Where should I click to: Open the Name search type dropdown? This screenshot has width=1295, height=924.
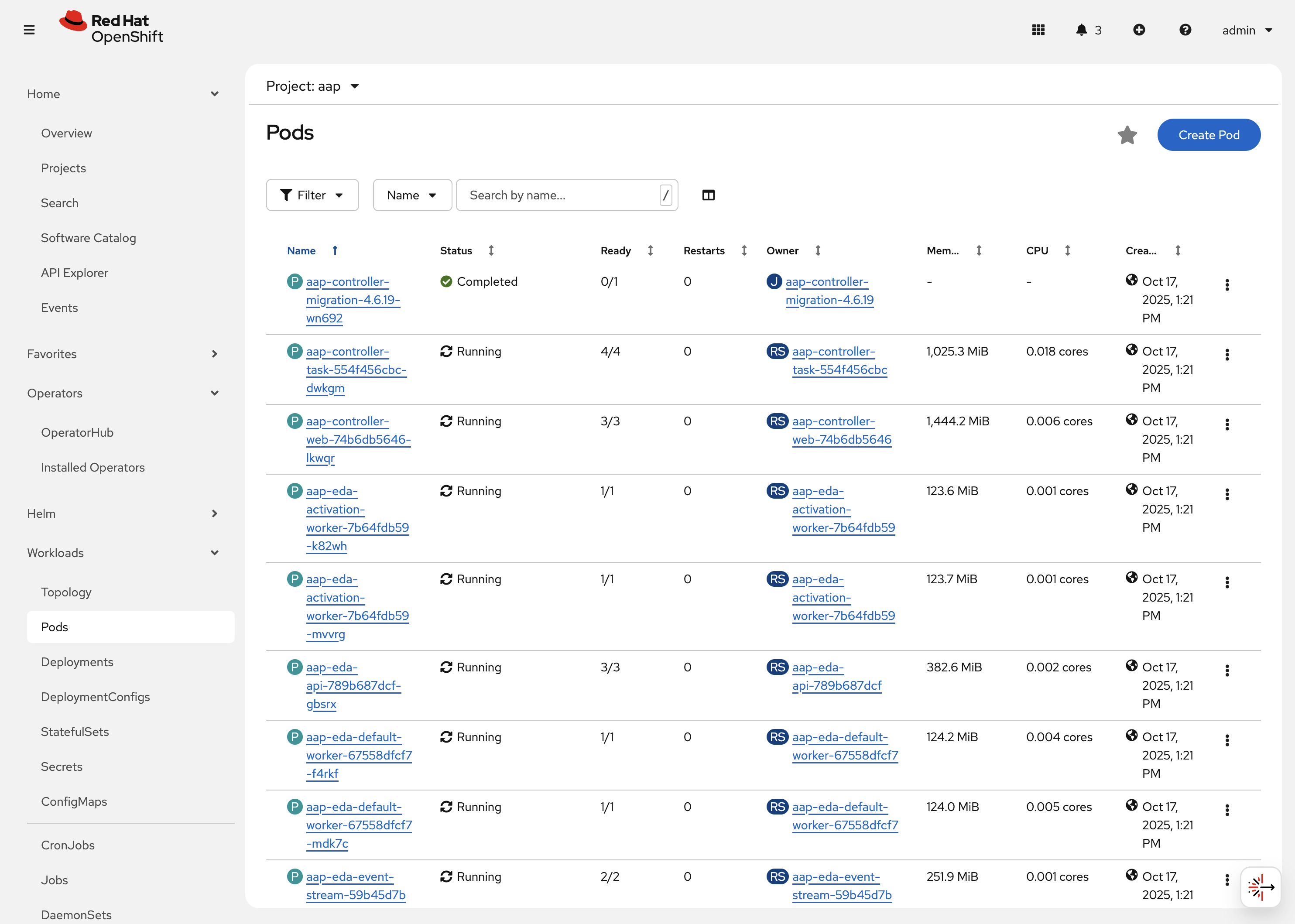click(x=412, y=195)
